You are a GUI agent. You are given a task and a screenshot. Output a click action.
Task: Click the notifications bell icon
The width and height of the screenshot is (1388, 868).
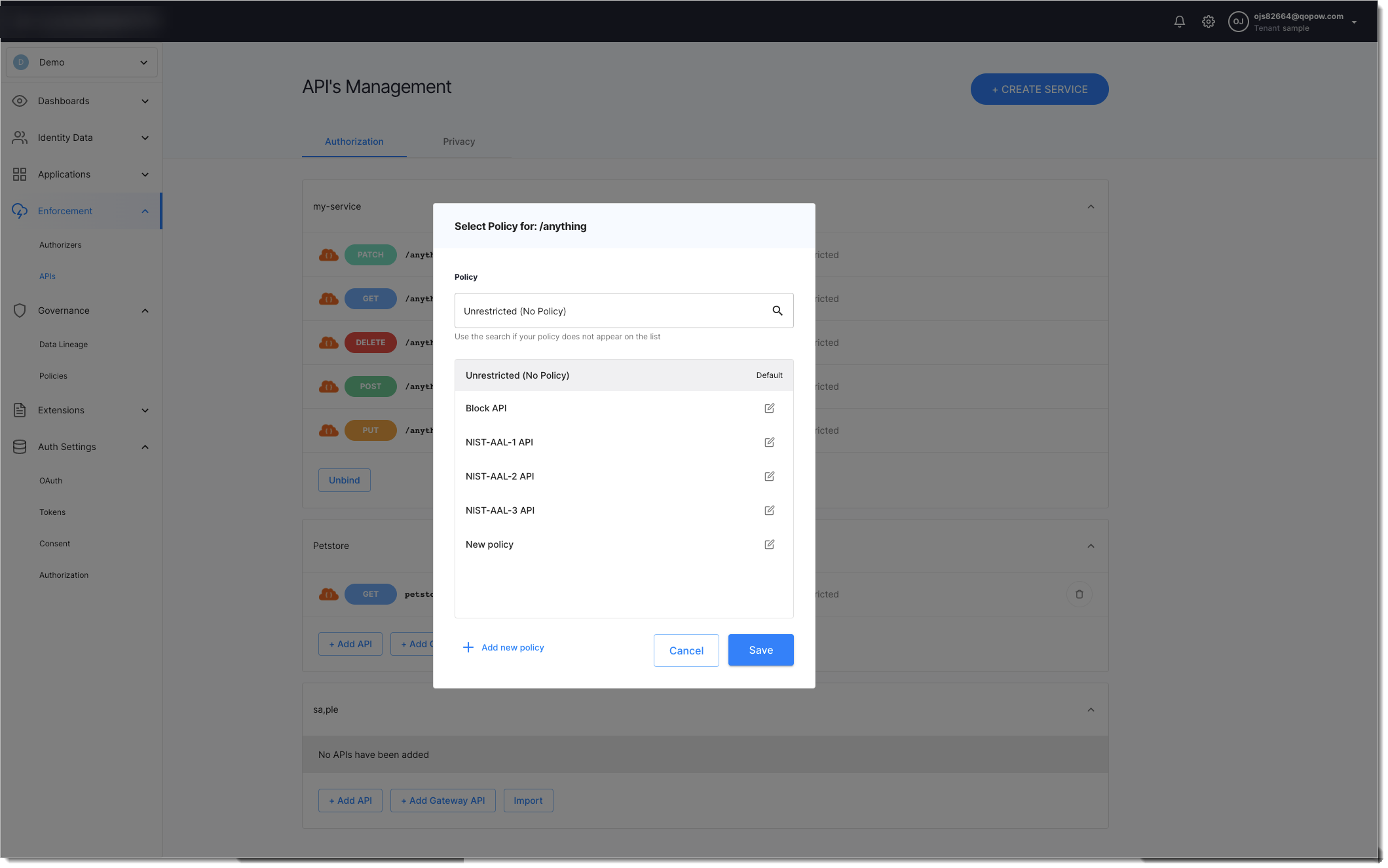coord(1179,21)
